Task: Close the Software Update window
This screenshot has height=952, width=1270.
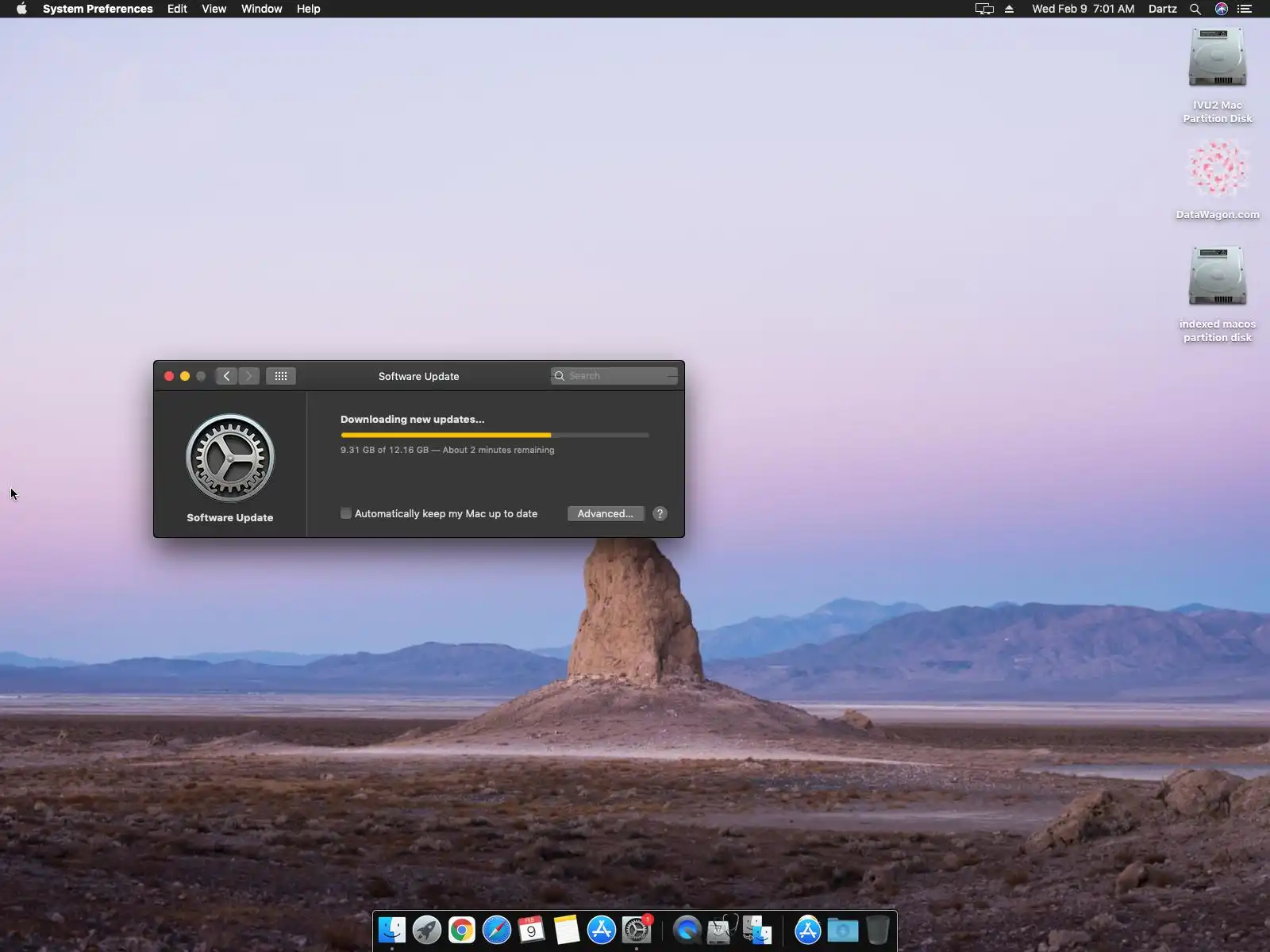Action: point(169,376)
